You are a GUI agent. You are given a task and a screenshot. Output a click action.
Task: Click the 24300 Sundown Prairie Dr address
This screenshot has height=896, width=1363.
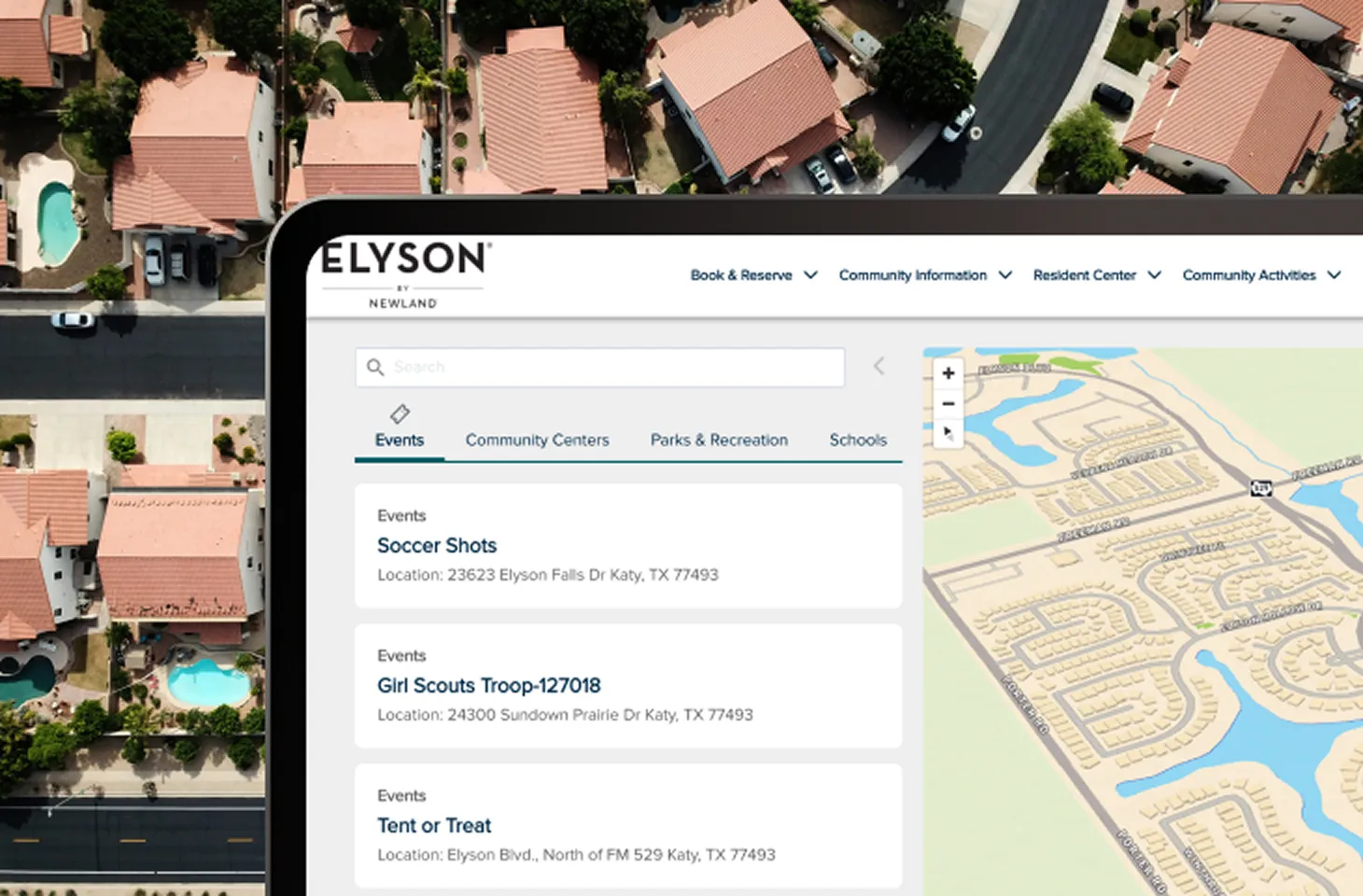[600, 715]
